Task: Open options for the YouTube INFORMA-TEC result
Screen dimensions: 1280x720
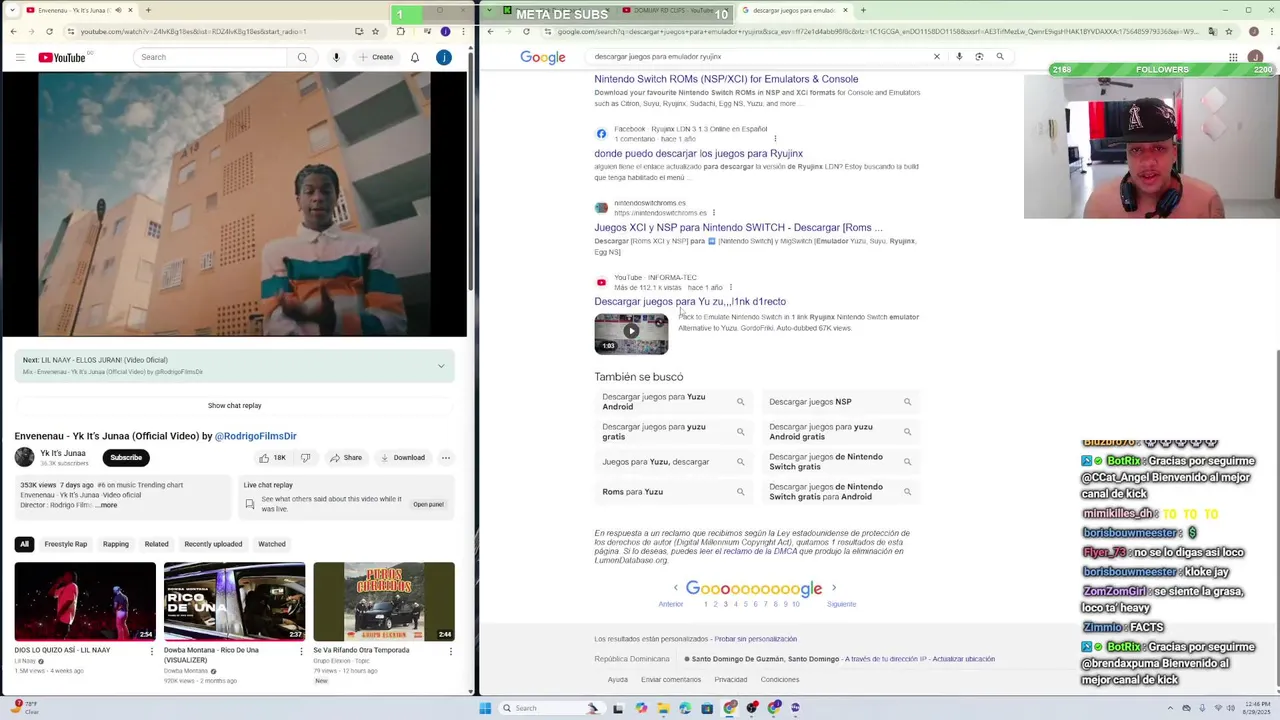Action: pos(731,288)
